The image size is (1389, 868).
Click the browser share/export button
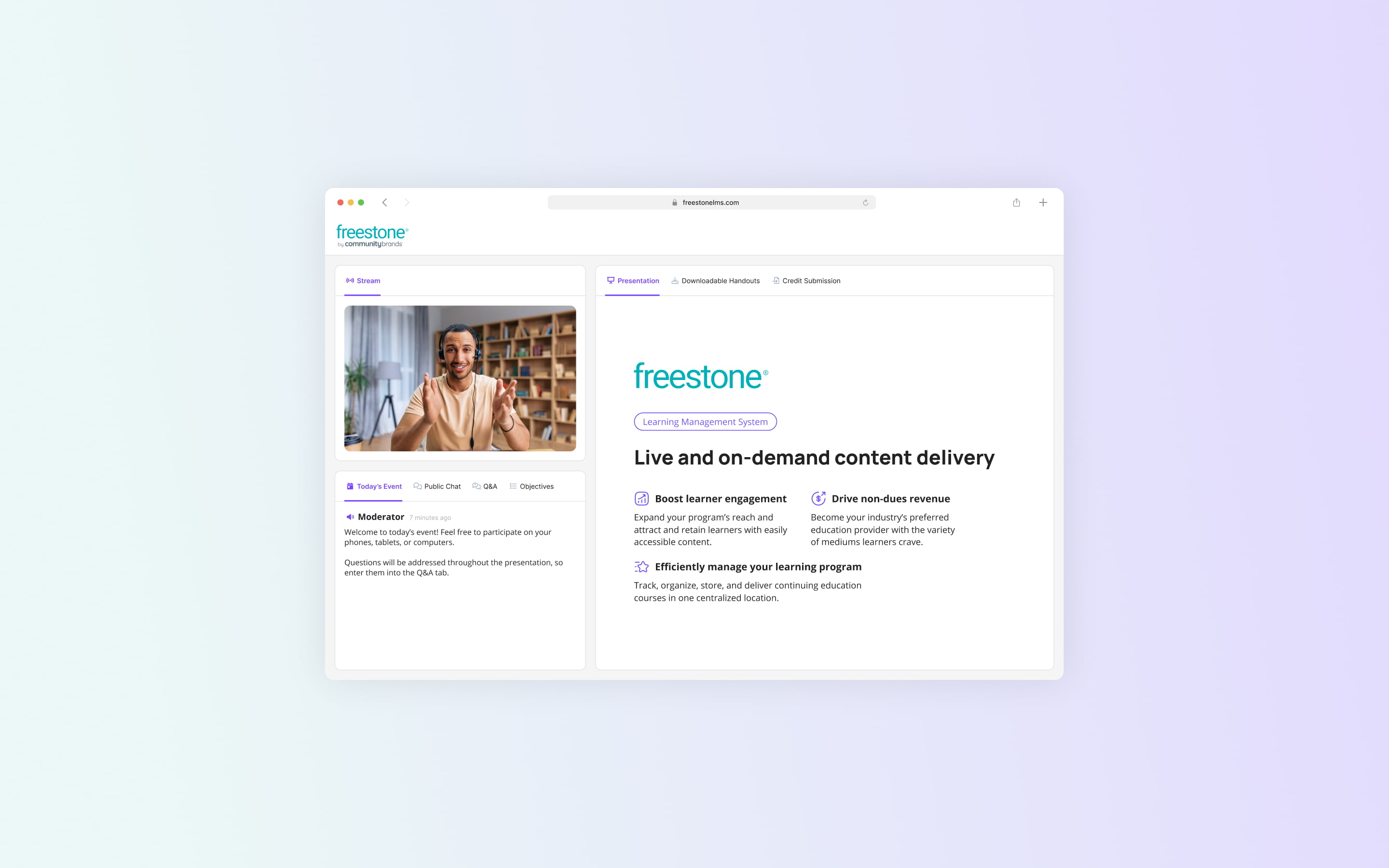(x=1016, y=203)
